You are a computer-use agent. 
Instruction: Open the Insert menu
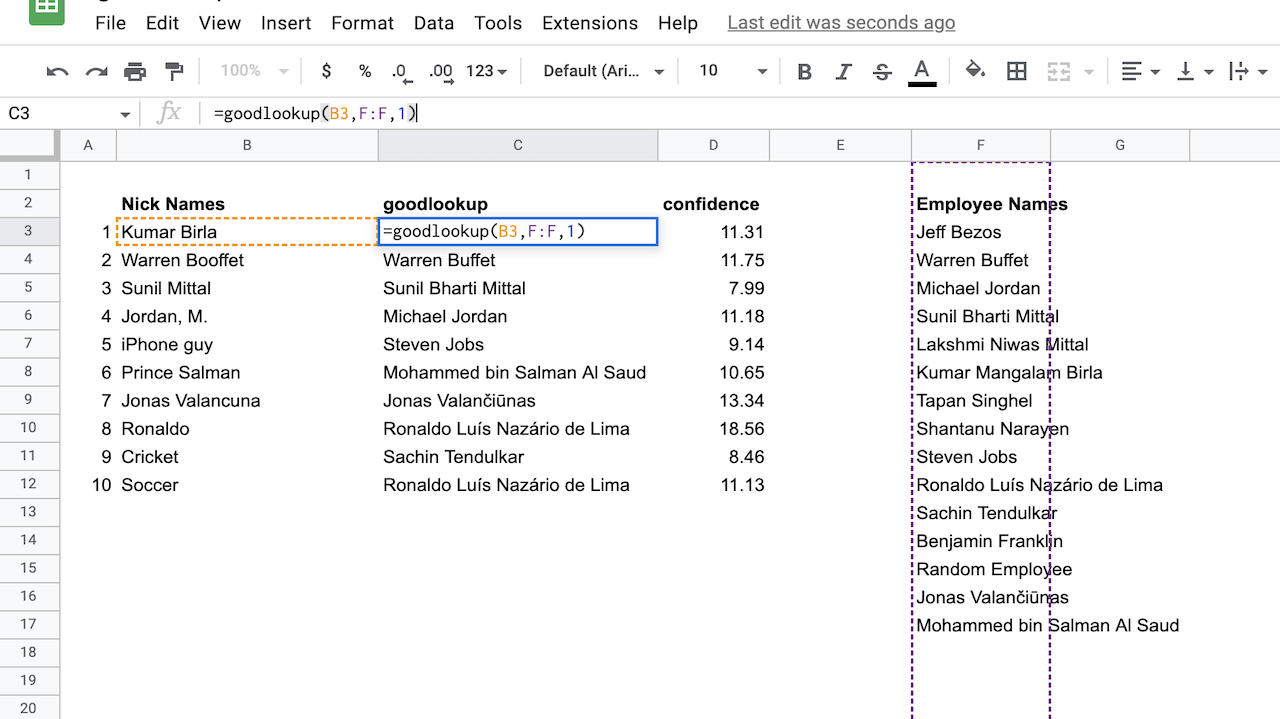(286, 22)
